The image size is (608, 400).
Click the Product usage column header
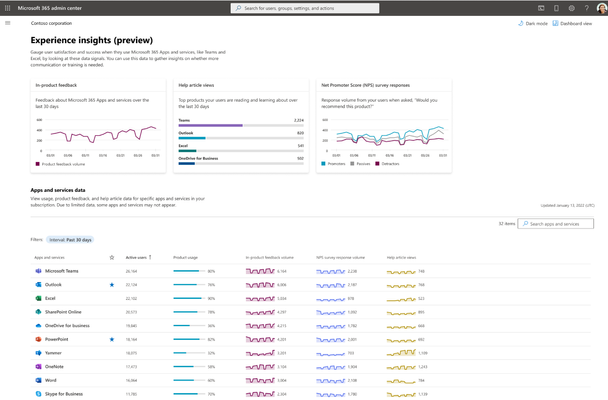coord(185,257)
